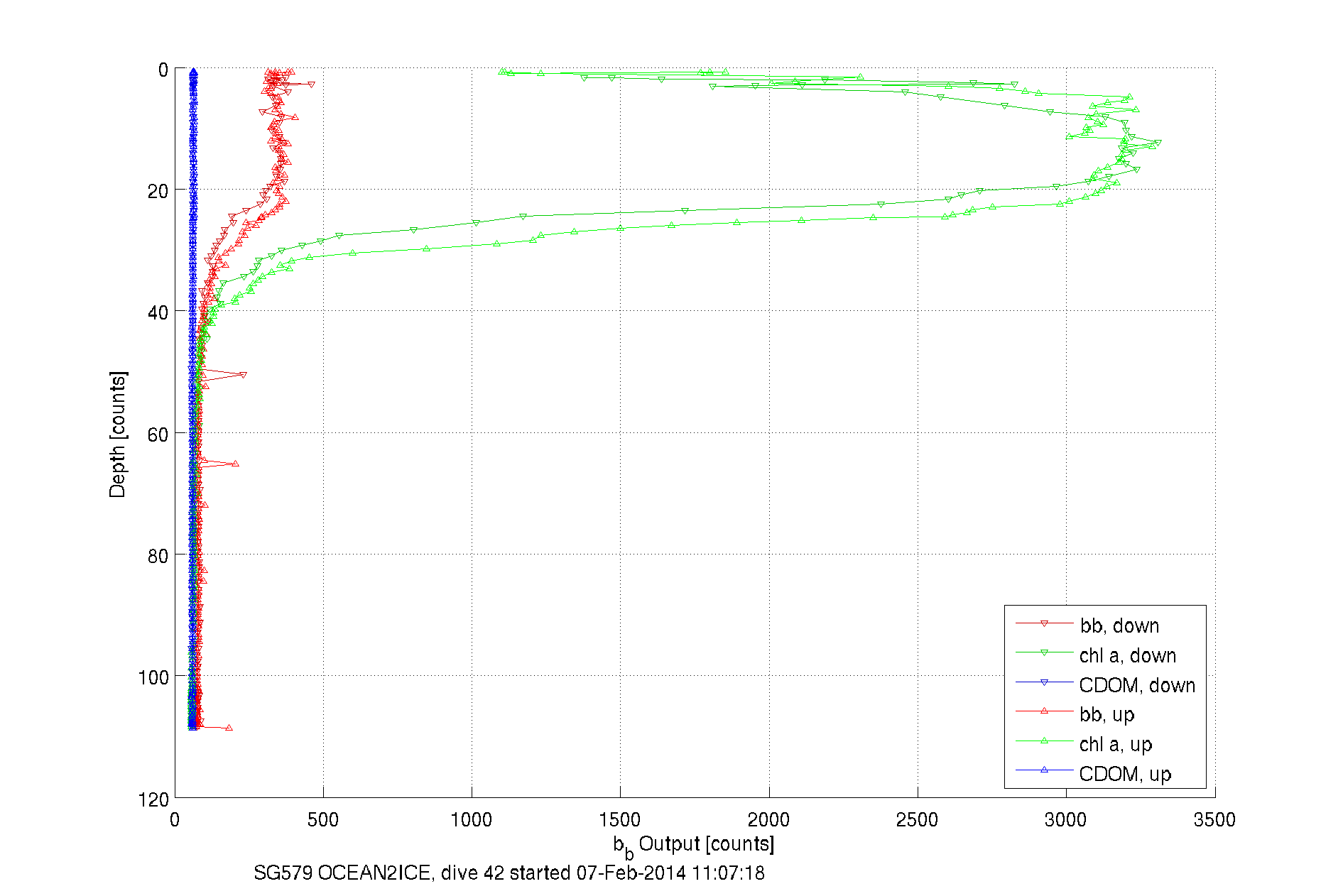Click the red up-triangle marker beside 'bb, up'
Viewport: 1343px width, 896px height.
(1044, 711)
